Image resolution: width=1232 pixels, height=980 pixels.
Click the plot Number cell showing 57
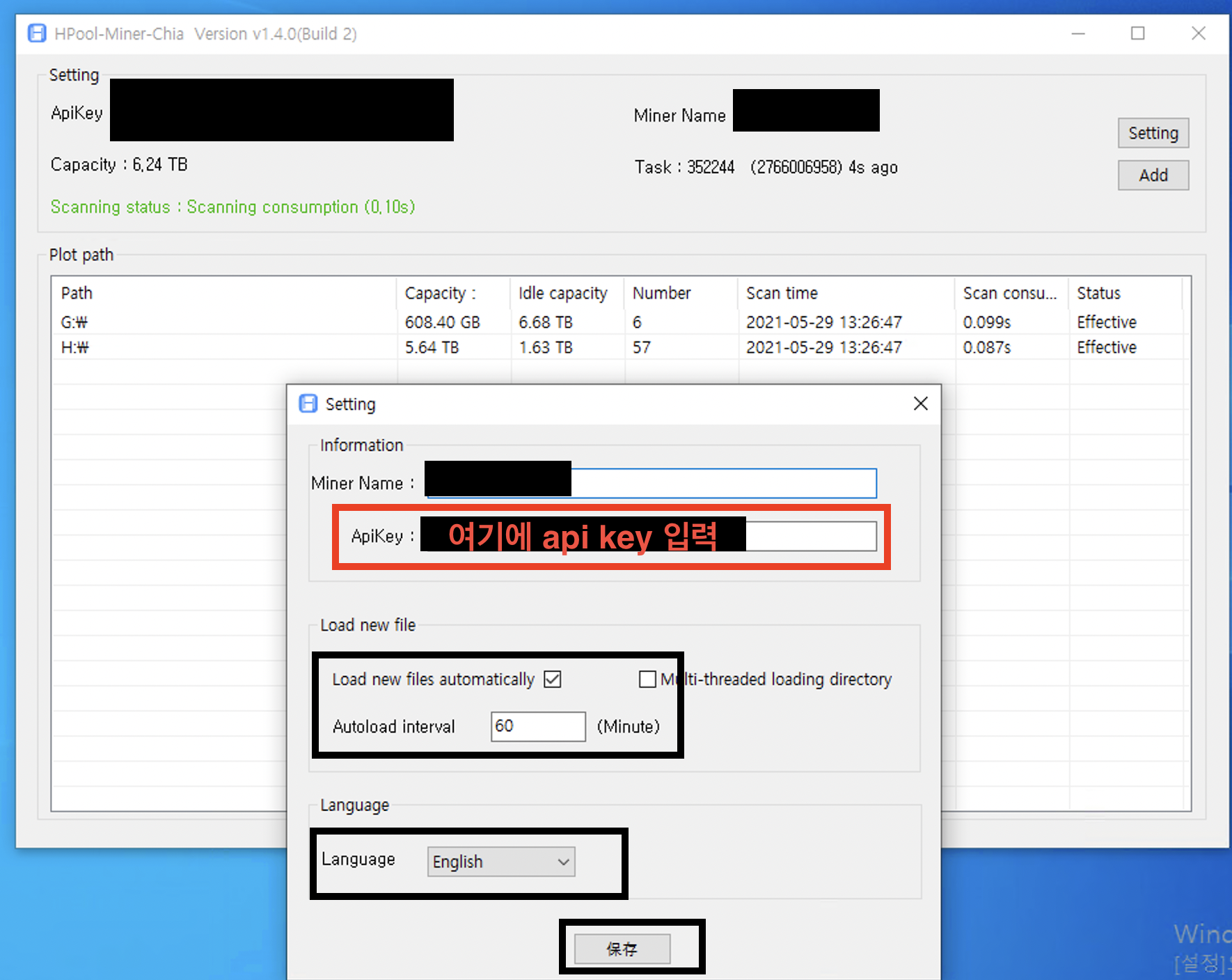pyautogui.click(x=641, y=347)
